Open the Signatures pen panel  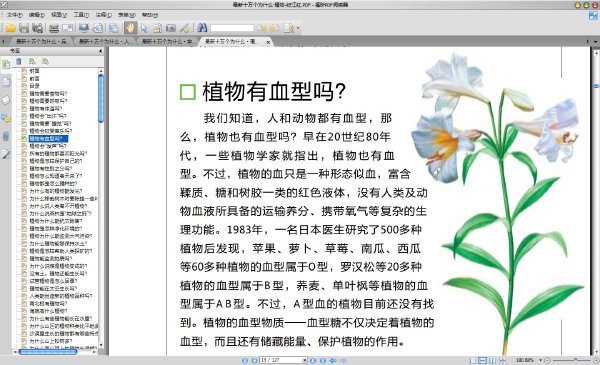click(x=6, y=155)
